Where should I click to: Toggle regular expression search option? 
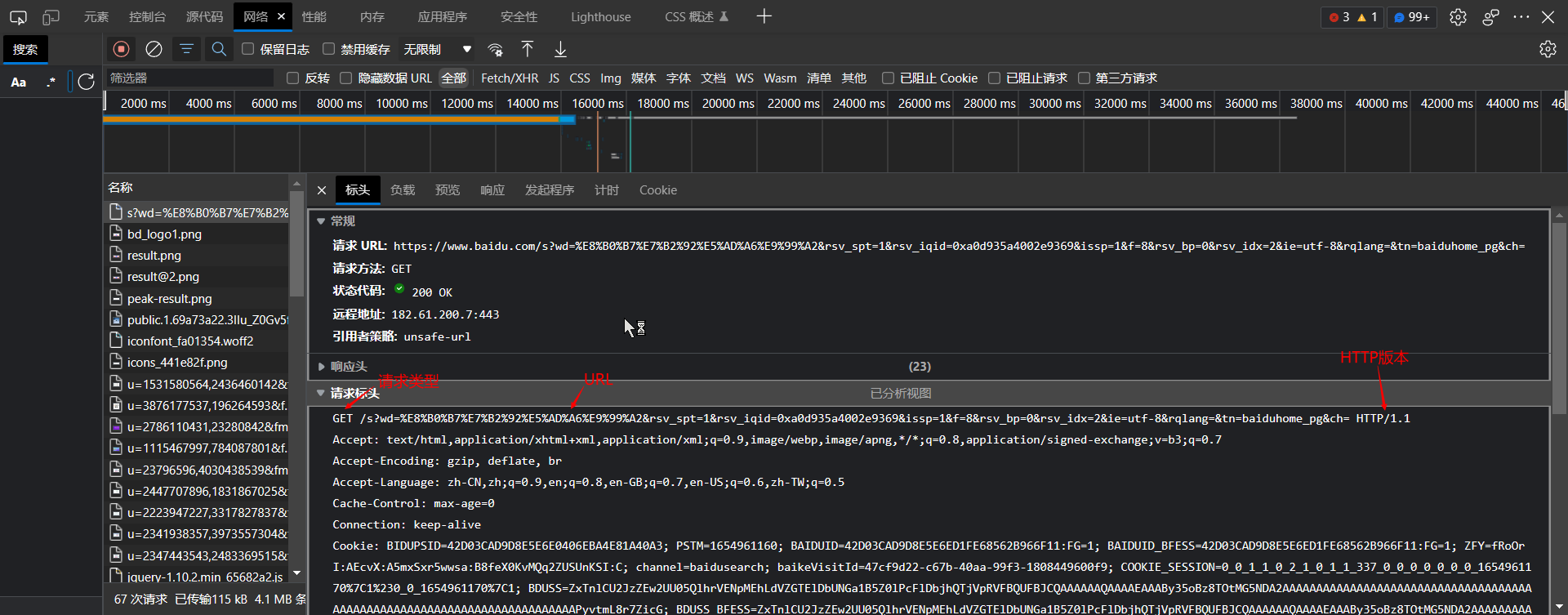(x=51, y=82)
